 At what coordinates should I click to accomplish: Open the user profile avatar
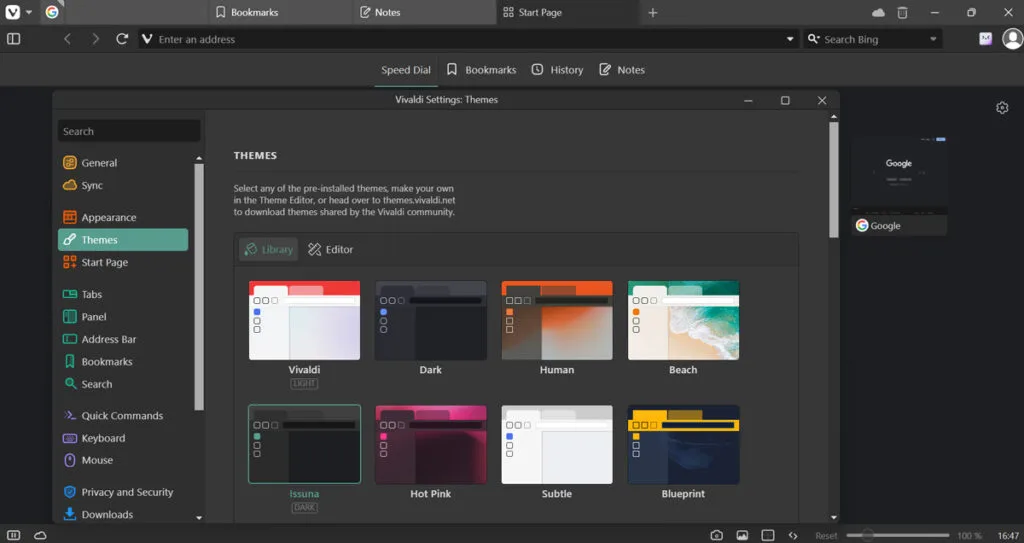click(x=1013, y=39)
